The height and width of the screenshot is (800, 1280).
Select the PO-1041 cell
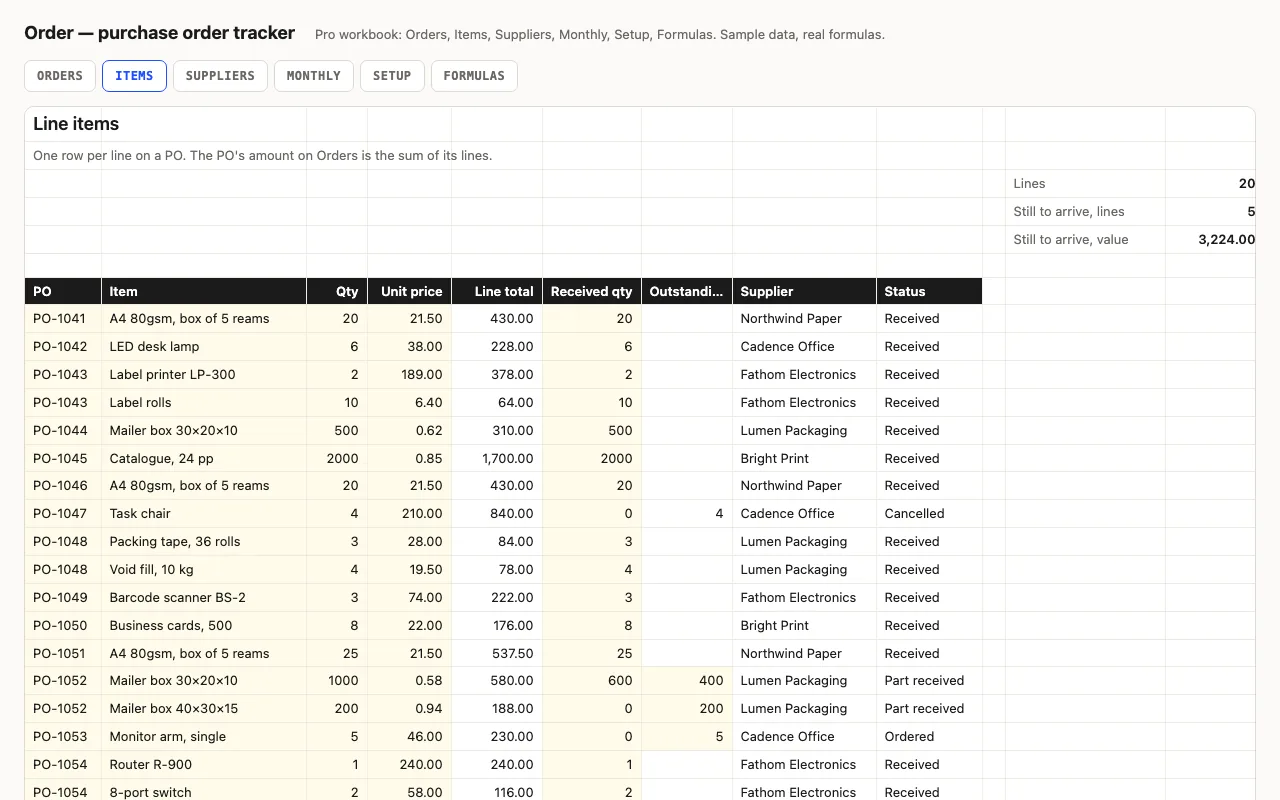(63, 319)
